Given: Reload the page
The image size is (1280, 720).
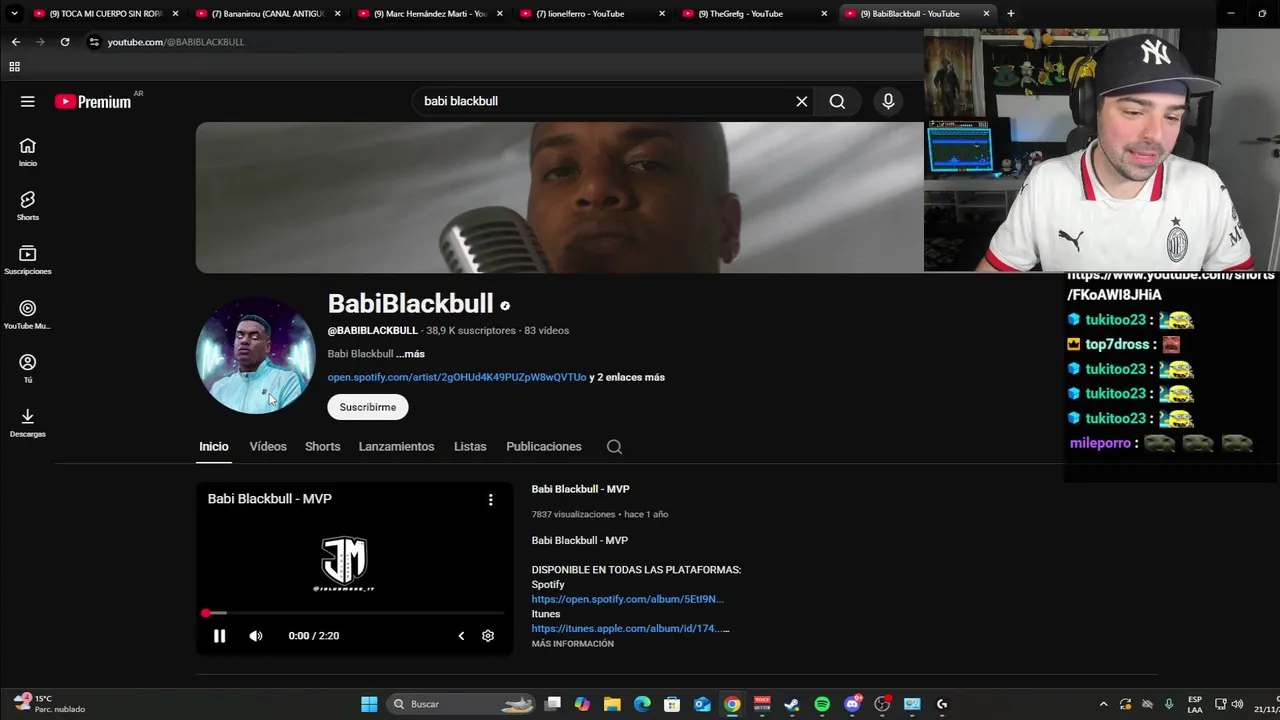Looking at the screenshot, I should tap(65, 42).
